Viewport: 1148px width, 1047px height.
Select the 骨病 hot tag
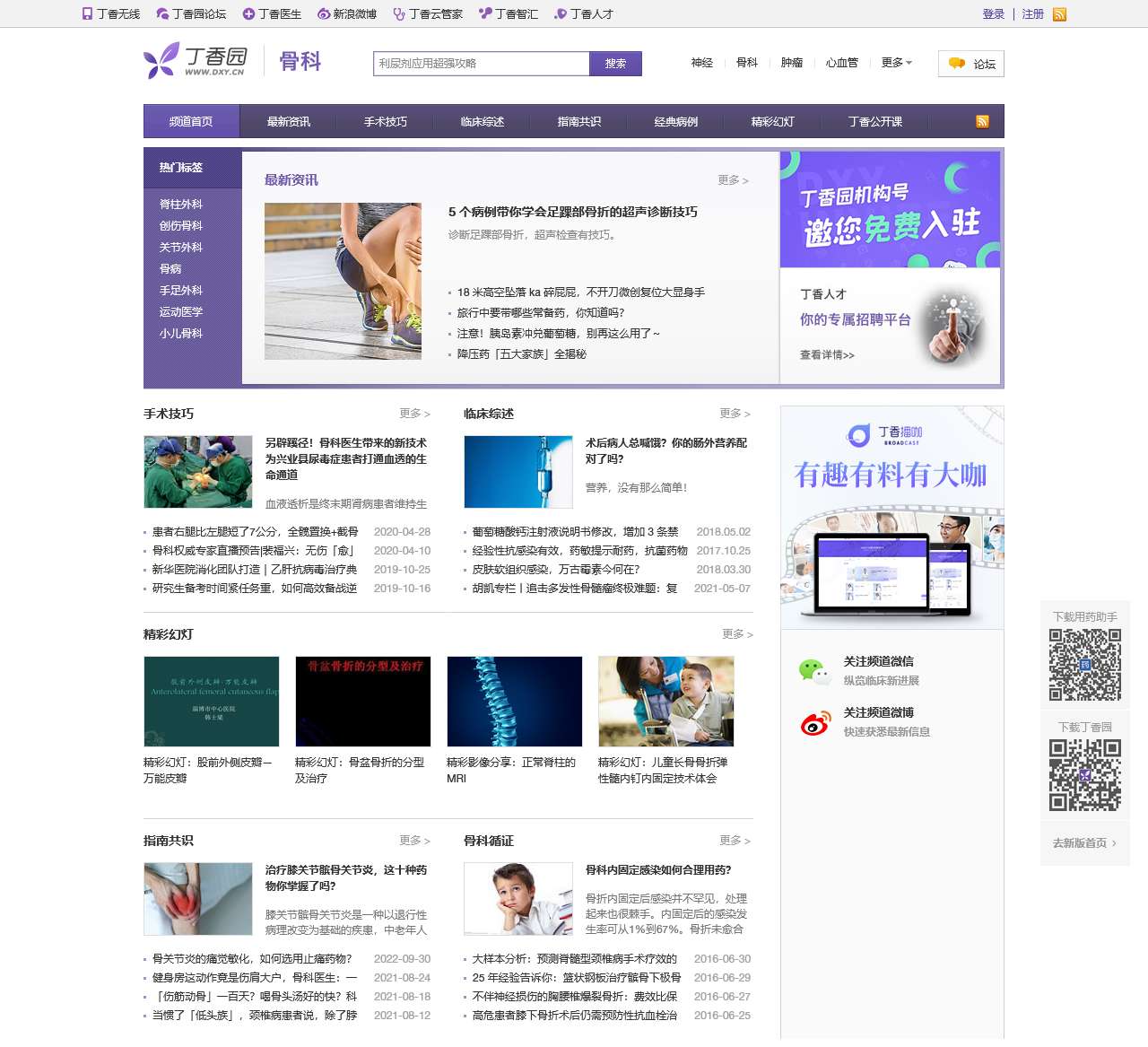coord(170,269)
